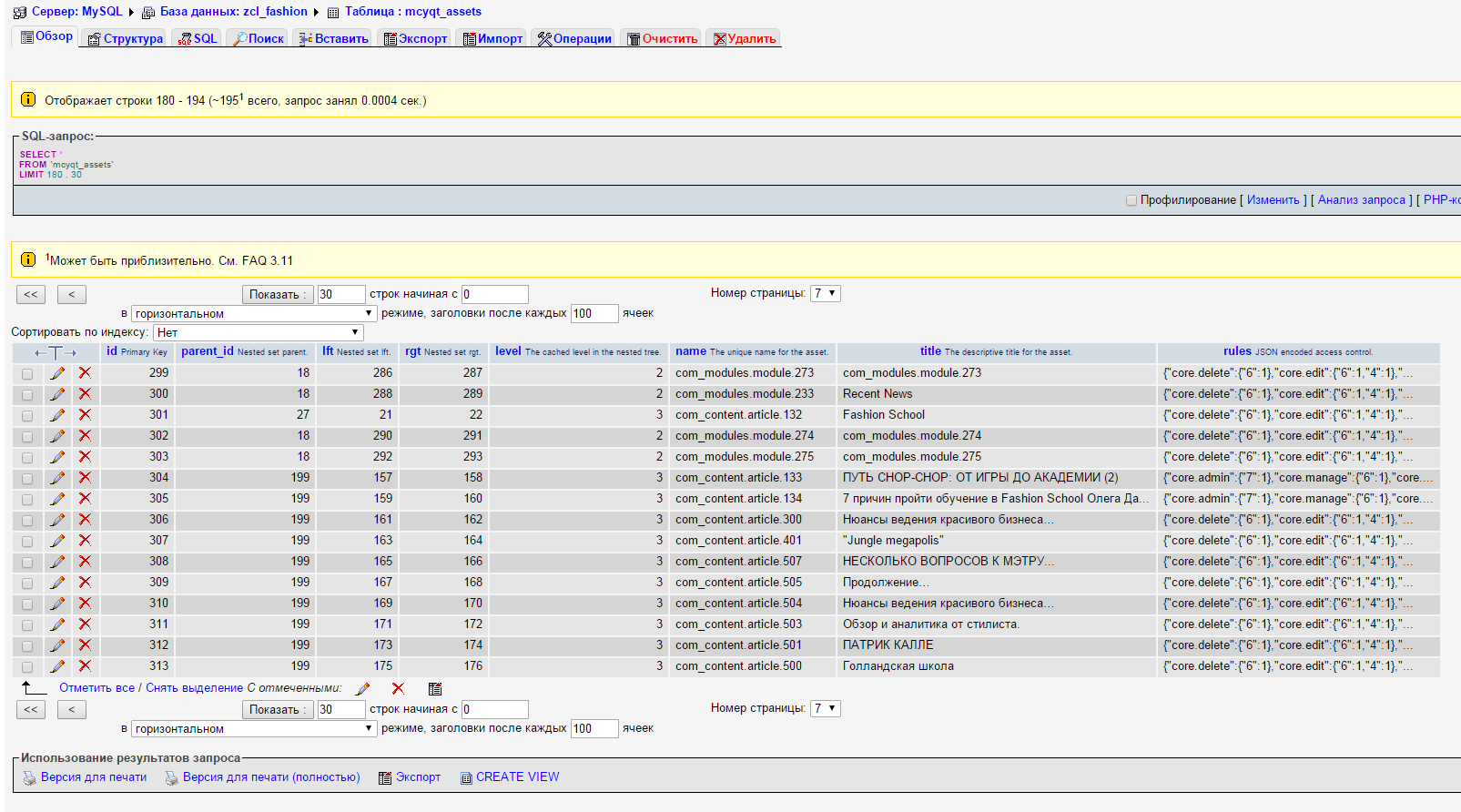Go to previous page with bottom < button
The width and height of the screenshot is (1461, 812).
pyautogui.click(x=72, y=709)
